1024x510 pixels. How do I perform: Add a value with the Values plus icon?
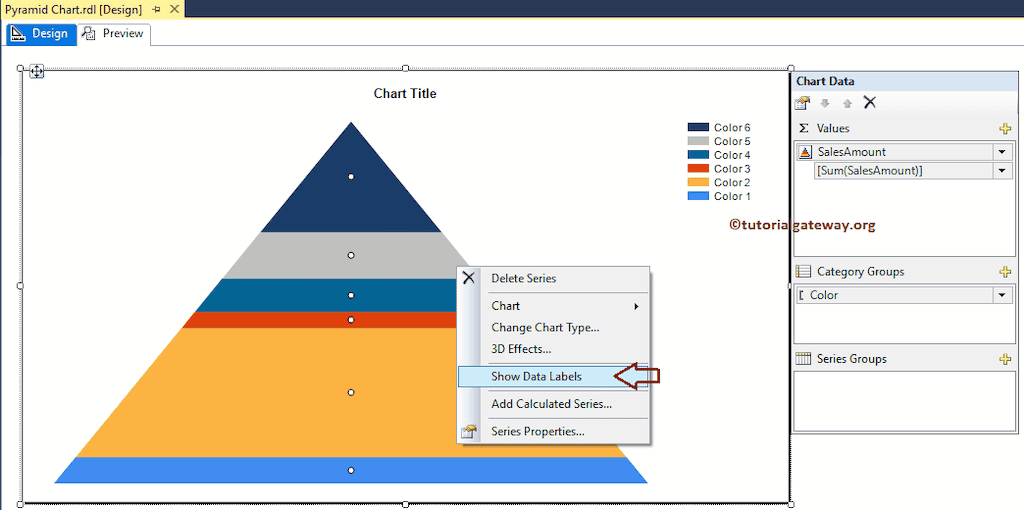click(1005, 129)
